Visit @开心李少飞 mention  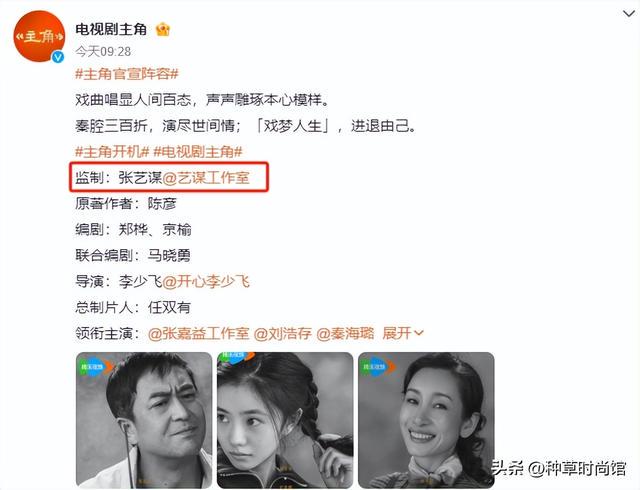pyautogui.click(x=206, y=281)
